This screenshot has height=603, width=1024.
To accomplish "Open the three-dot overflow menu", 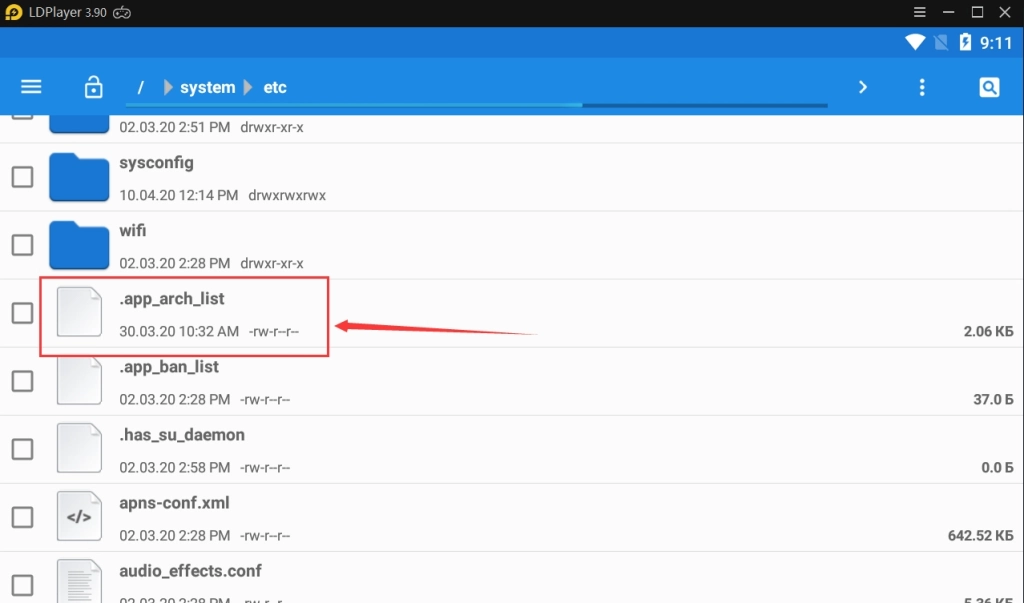I will click(921, 86).
